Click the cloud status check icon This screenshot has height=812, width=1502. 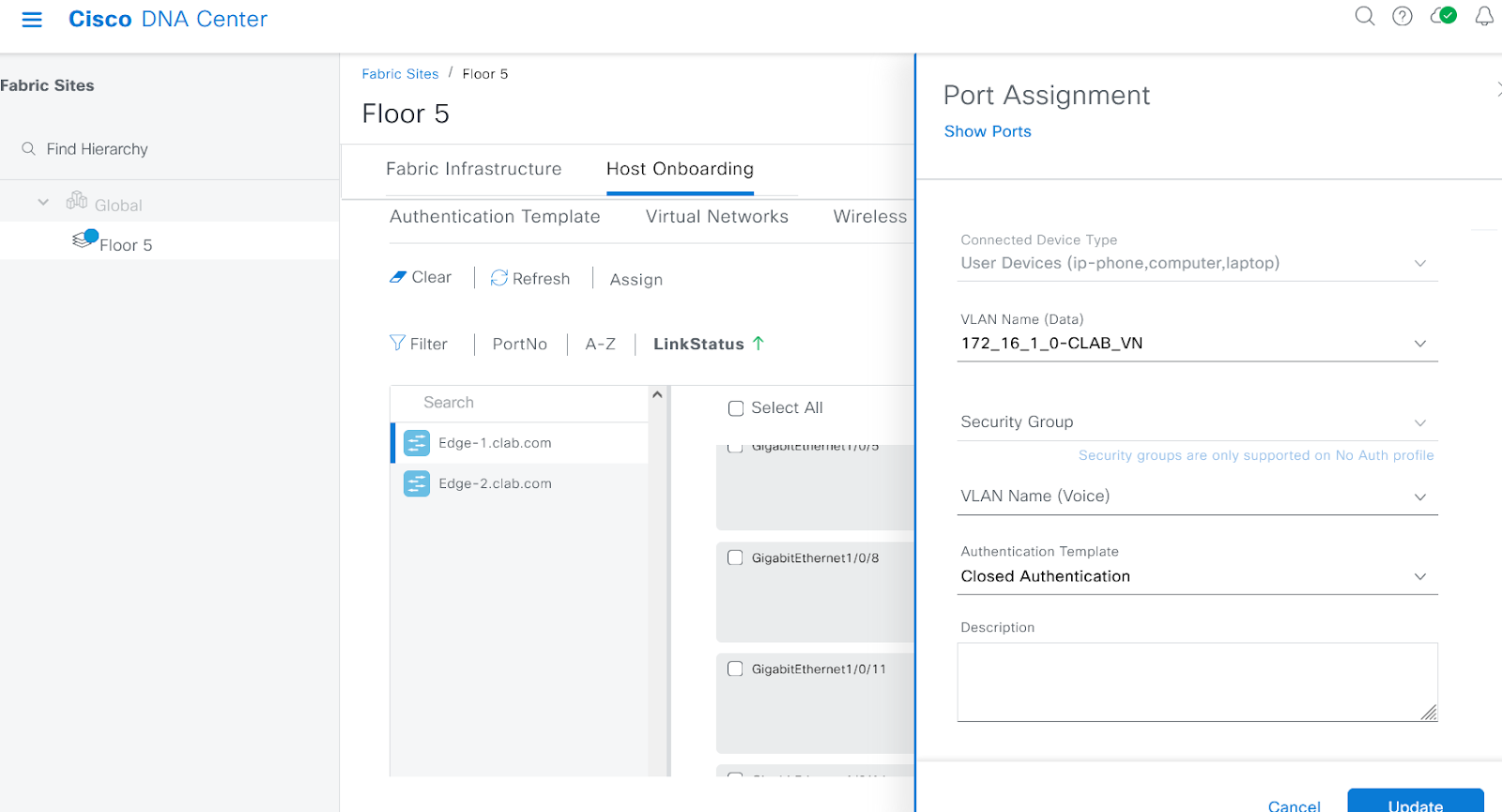pos(1443,16)
